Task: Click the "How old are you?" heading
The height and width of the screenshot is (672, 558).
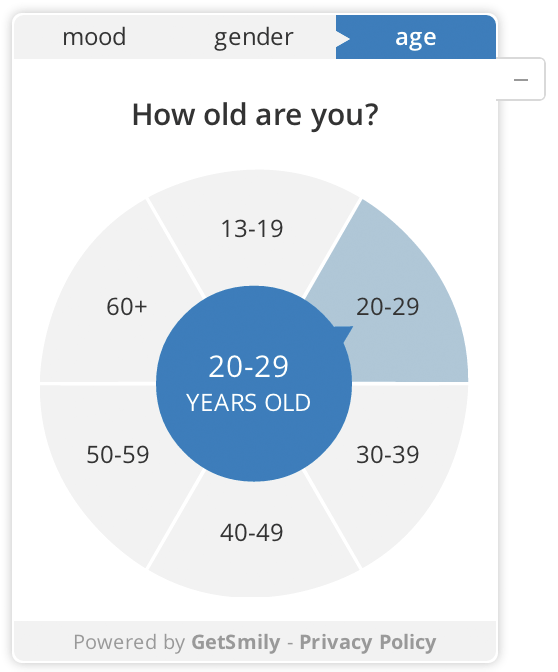Action: [x=255, y=115]
